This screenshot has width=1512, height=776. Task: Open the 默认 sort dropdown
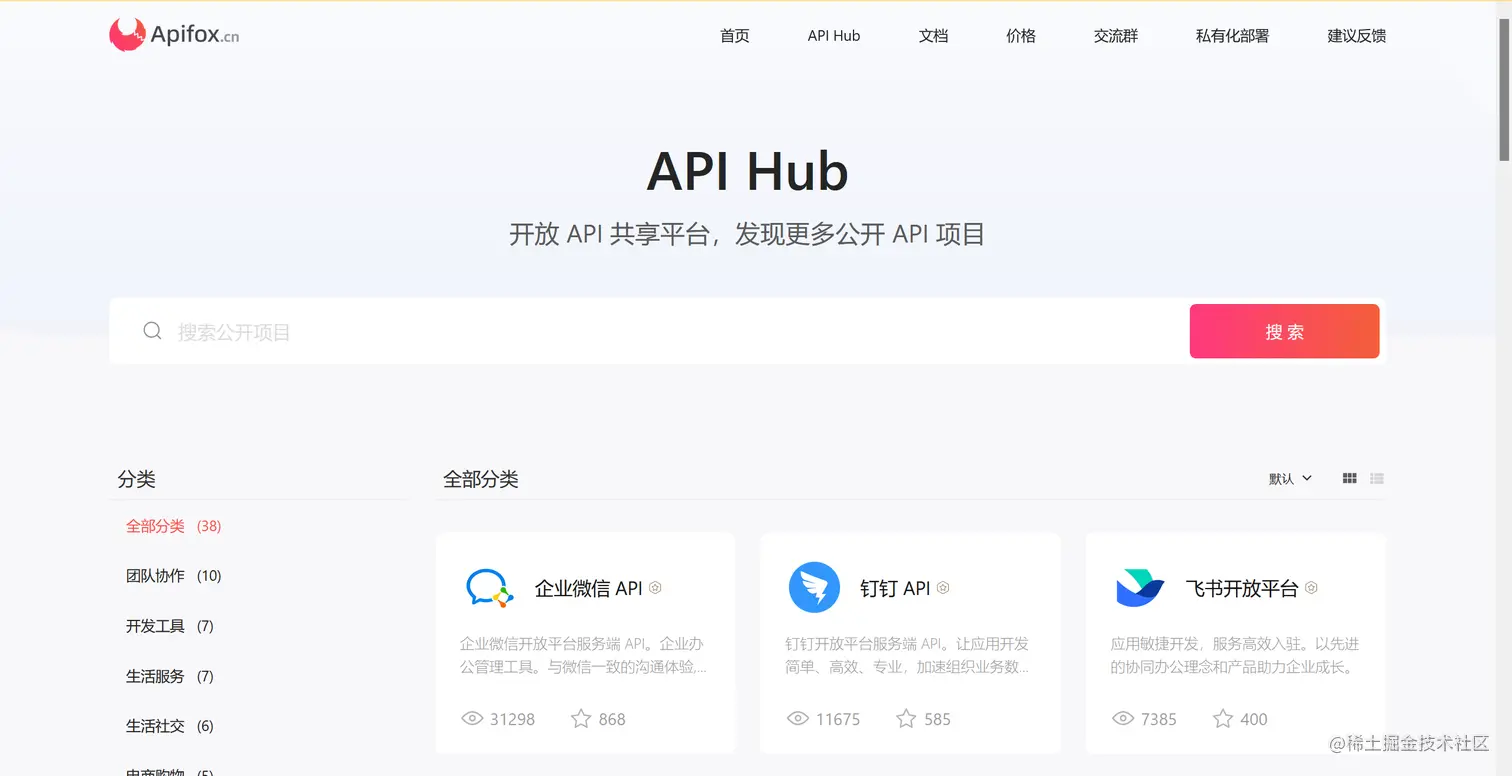(1290, 479)
